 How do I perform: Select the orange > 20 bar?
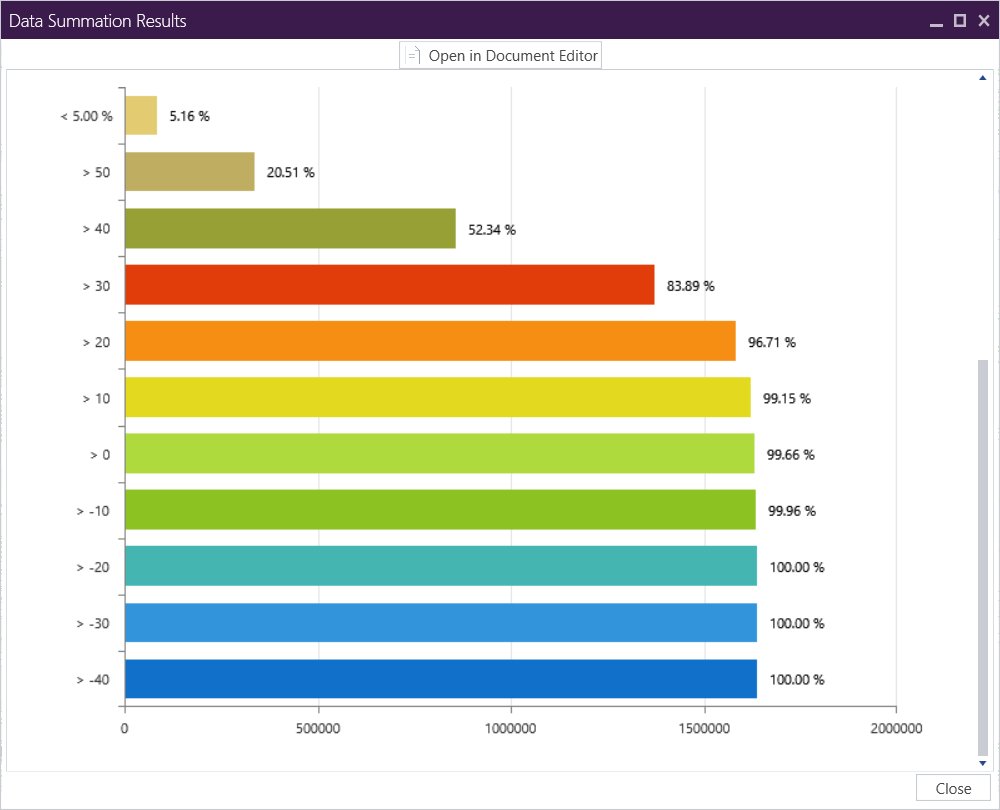point(430,341)
